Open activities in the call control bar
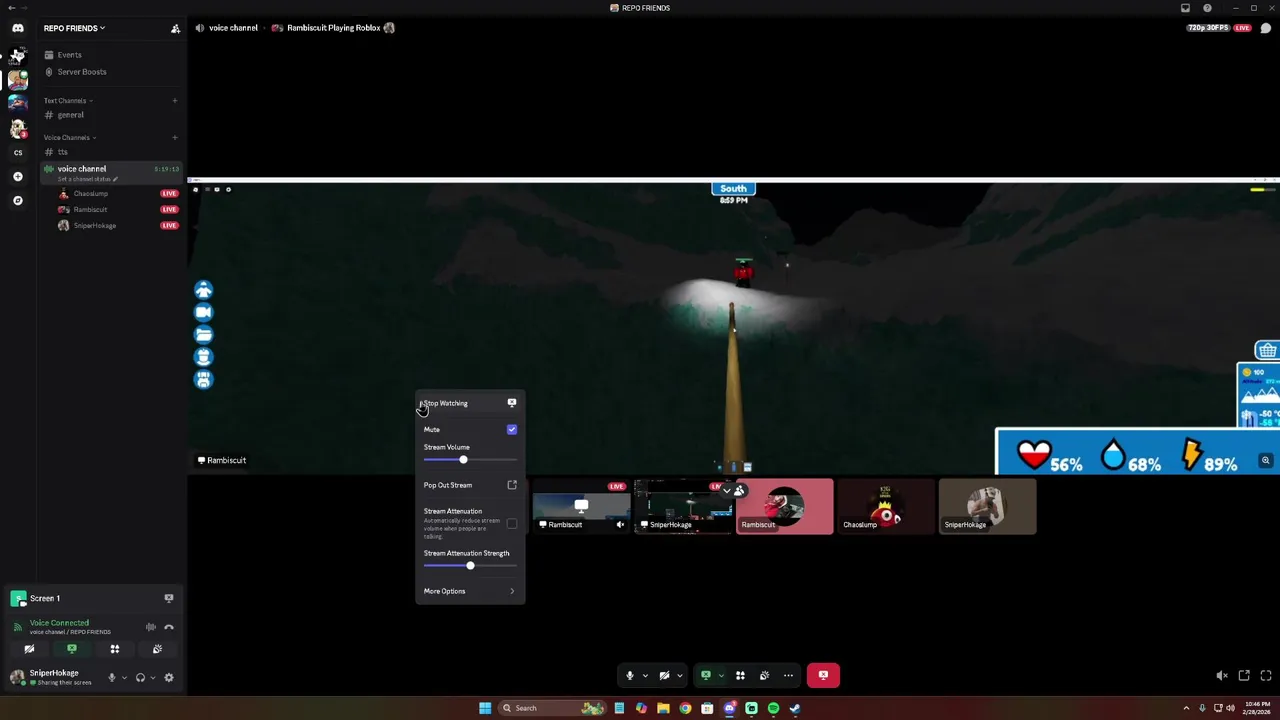The width and height of the screenshot is (1280, 720). point(740,675)
